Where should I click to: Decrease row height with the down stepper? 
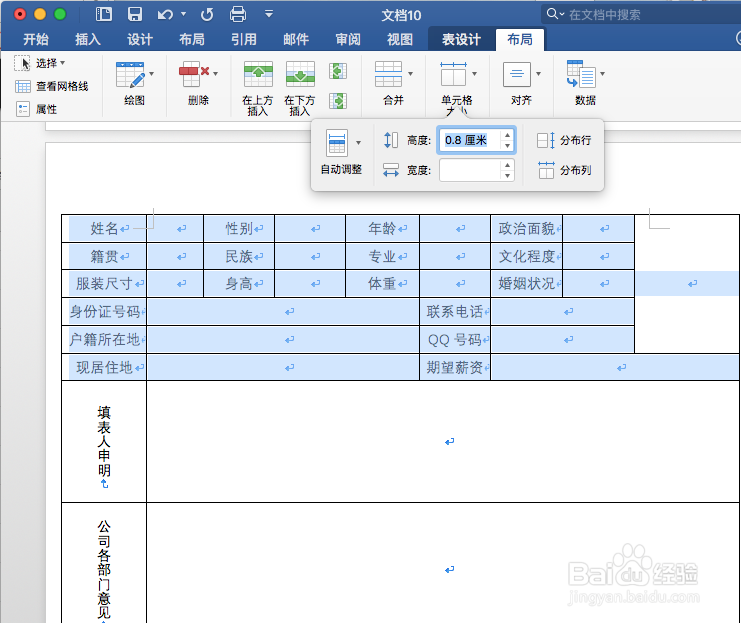[x=508, y=146]
